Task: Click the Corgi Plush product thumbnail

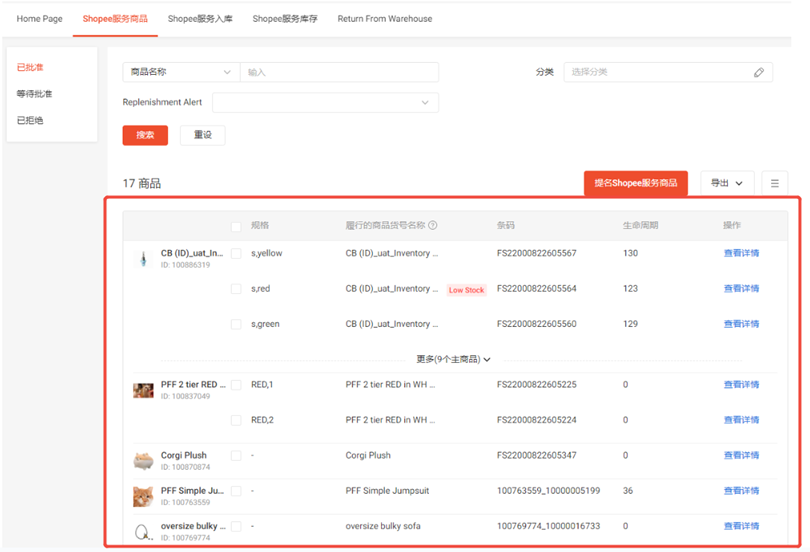Action: pyautogui.click(x=143, y=461)
